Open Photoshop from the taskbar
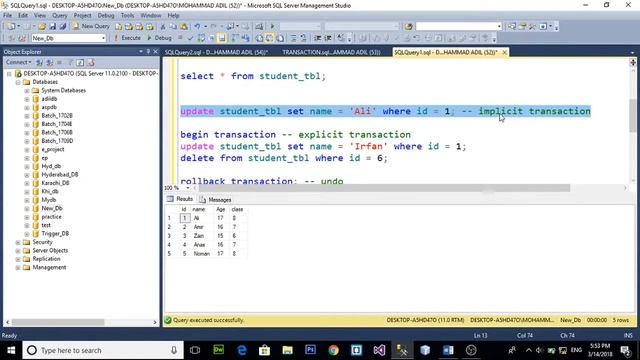This screenshot has height=360, width=640. 311,350
